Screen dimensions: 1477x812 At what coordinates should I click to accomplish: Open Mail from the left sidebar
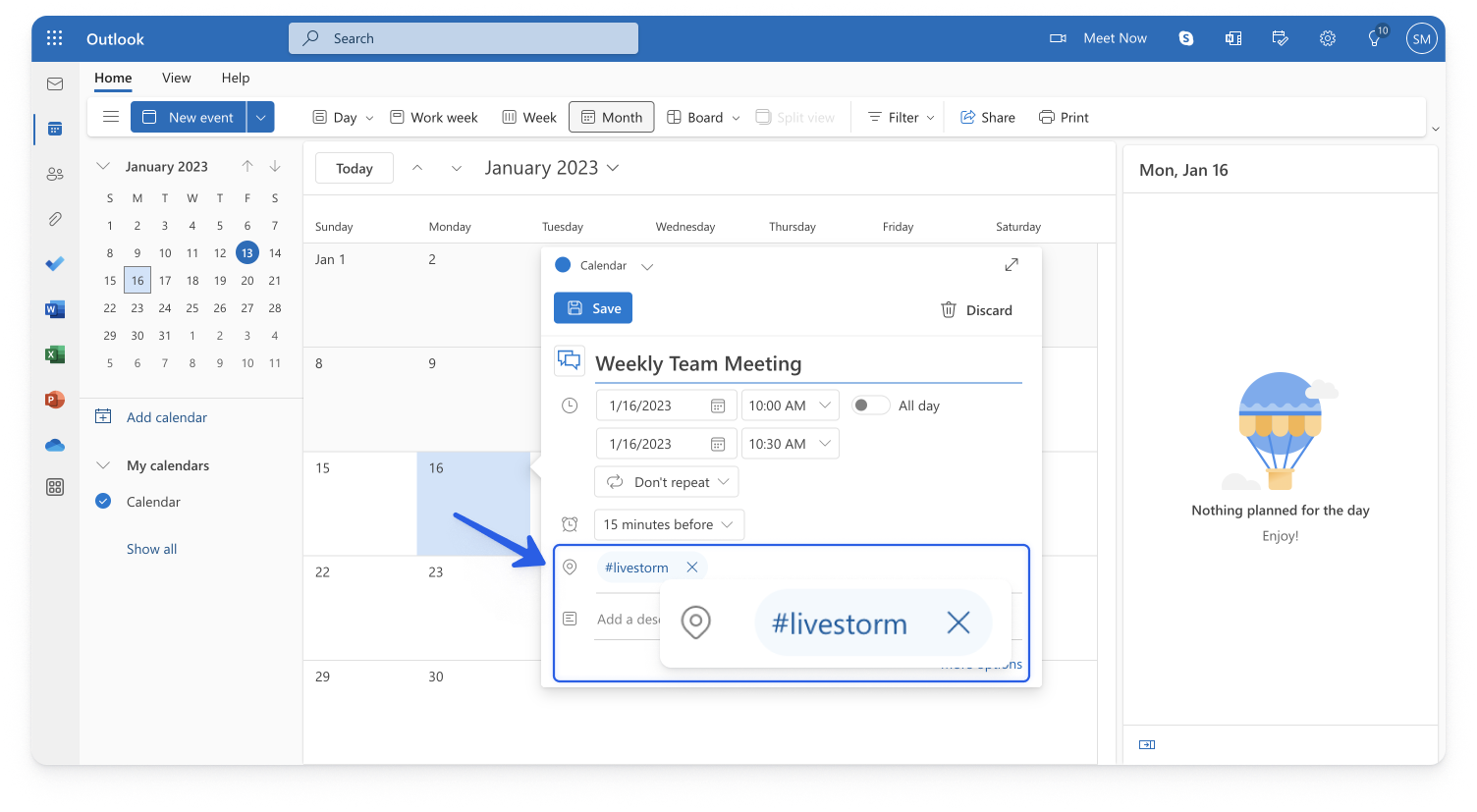tap(55, 84)
